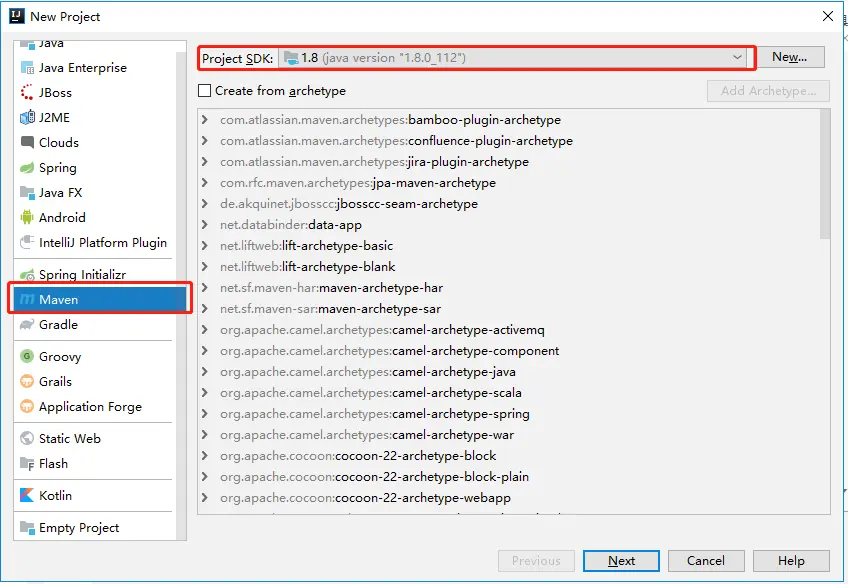The width and height of the screenshot is (848, 584).
Task: Select camel-archetype-scala row
Action: (509, 393)
